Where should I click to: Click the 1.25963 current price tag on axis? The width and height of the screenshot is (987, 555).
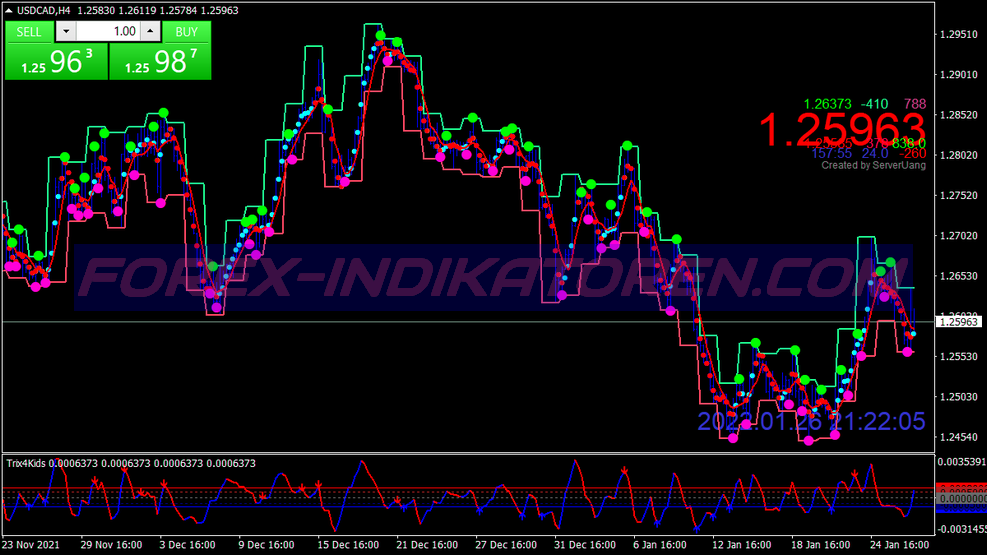[x=959, y=322]
